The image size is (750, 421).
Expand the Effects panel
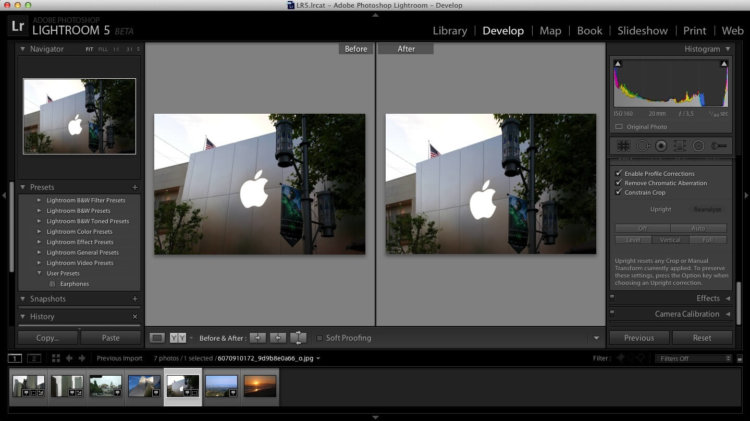(x=728, y=299)
